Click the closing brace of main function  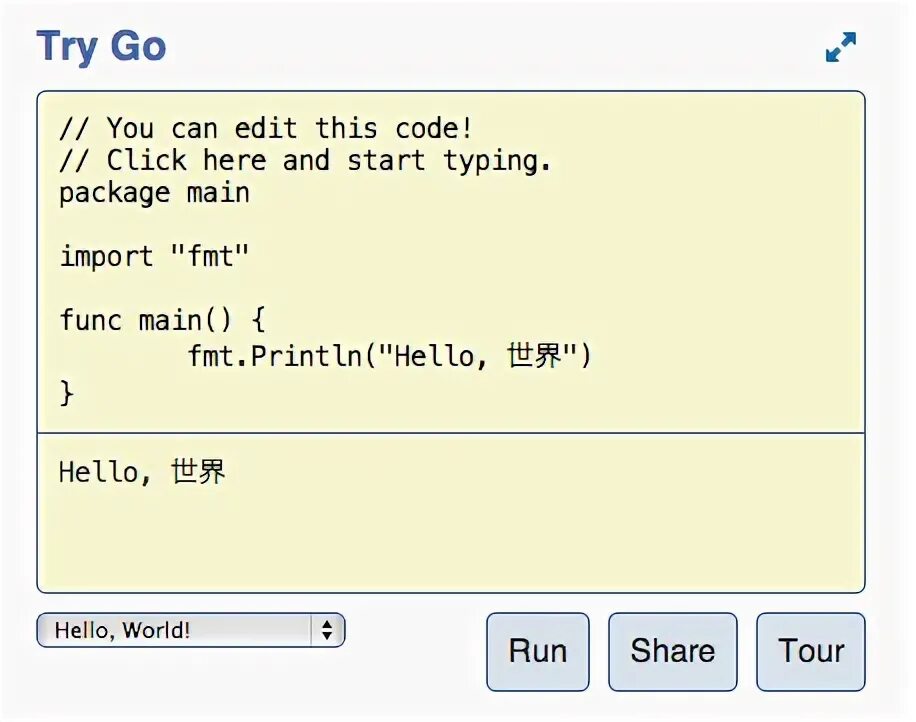(x=67, y=392)
